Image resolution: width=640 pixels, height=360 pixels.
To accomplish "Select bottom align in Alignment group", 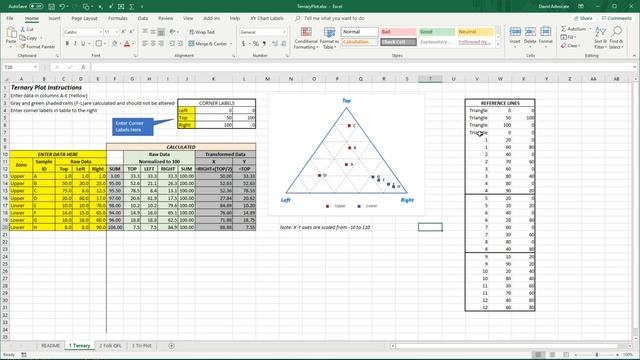I will [x=161, y=32].
